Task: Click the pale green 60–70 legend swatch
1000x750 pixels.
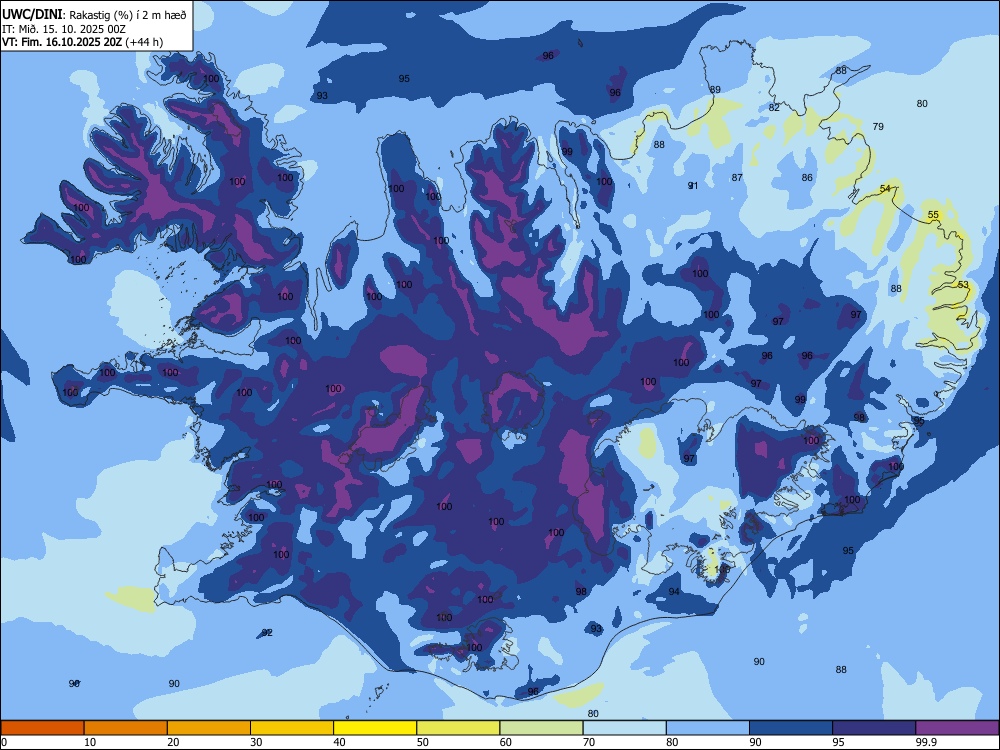Action: (541, 728)
